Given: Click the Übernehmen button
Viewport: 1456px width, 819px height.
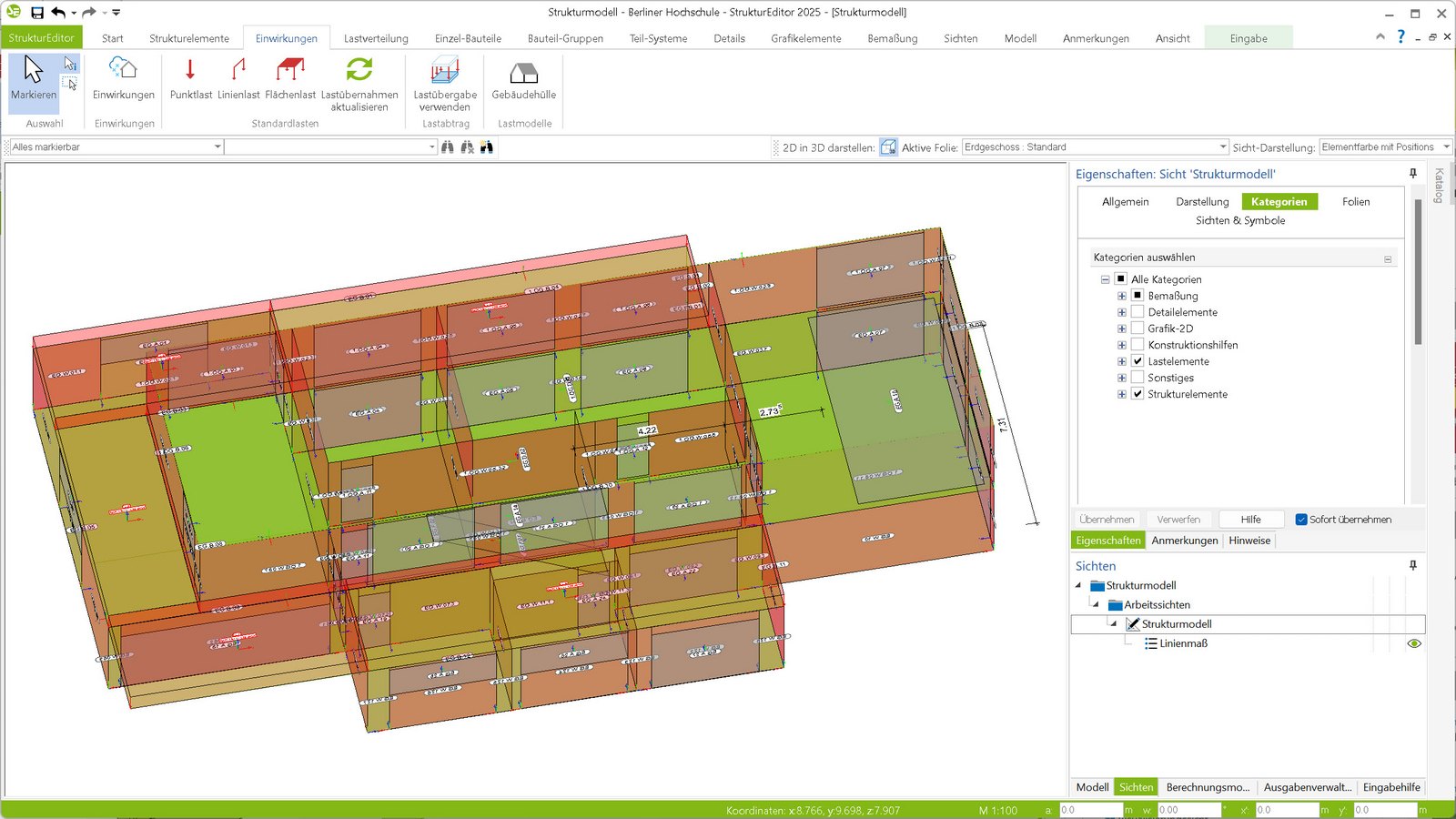Looking at the screenshot, I should pos(1107,520).
